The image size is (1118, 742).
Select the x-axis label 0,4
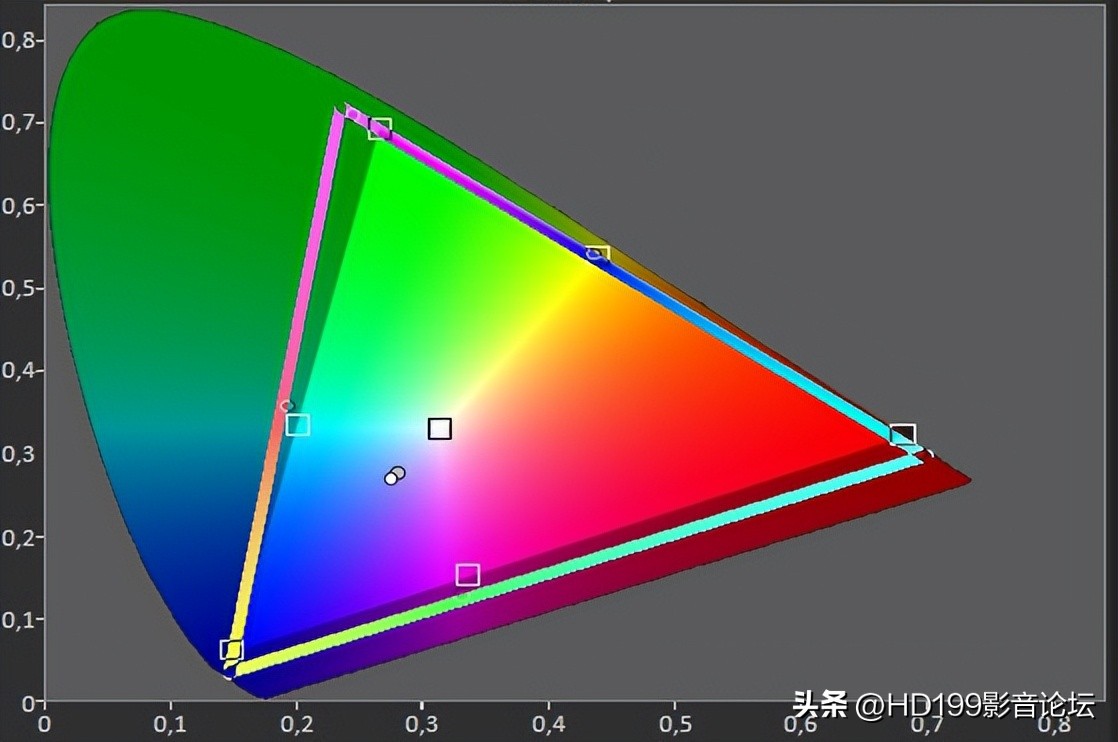[549, 725]
